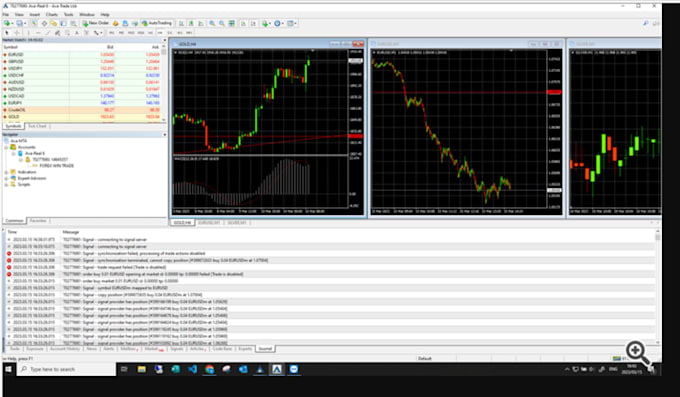Open the Help menu
Viewport: 680px width, 397px height.
(x=105, y=14)
